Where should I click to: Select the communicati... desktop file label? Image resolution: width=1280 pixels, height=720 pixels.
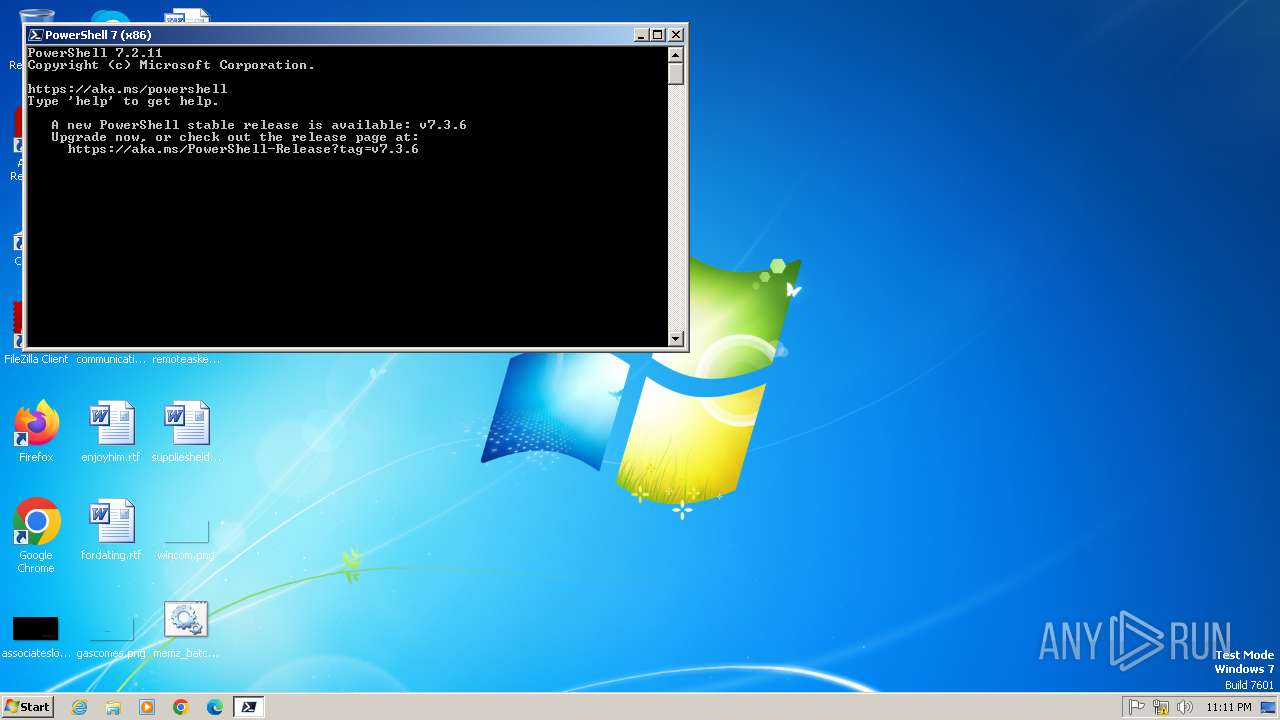[x=111, y=359]
